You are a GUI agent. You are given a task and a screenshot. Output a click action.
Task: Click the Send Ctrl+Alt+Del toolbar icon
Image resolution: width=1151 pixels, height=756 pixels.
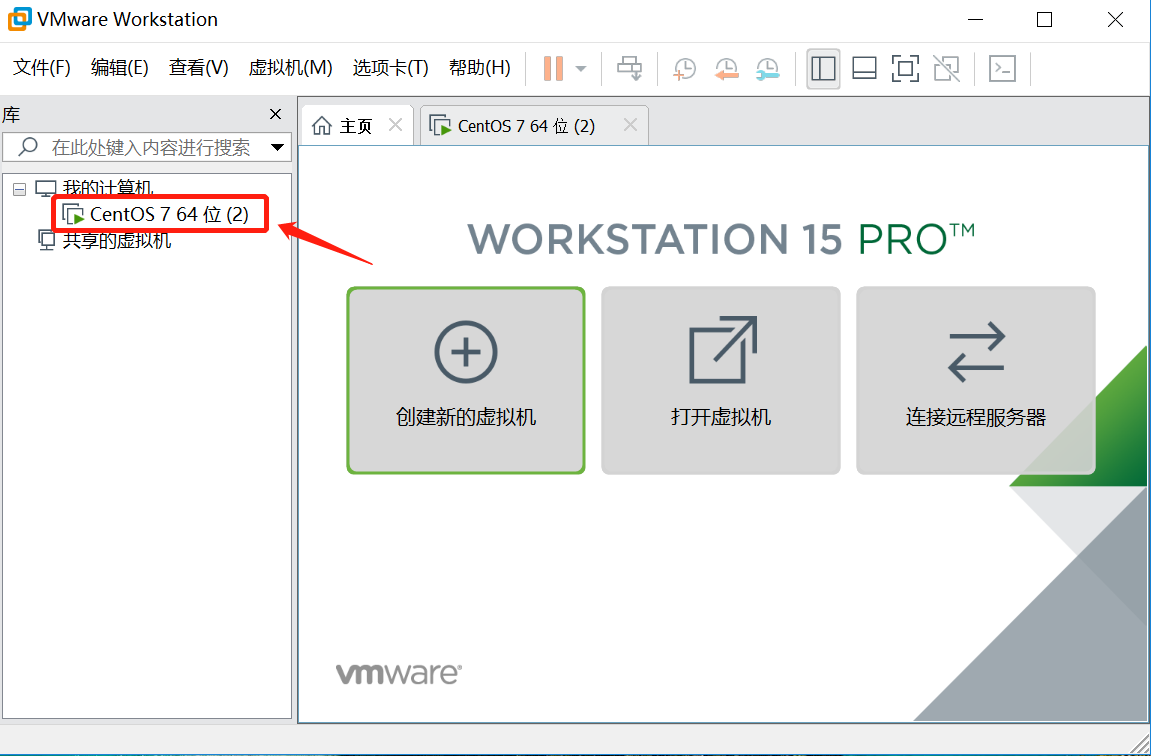(x=630, y=69)
